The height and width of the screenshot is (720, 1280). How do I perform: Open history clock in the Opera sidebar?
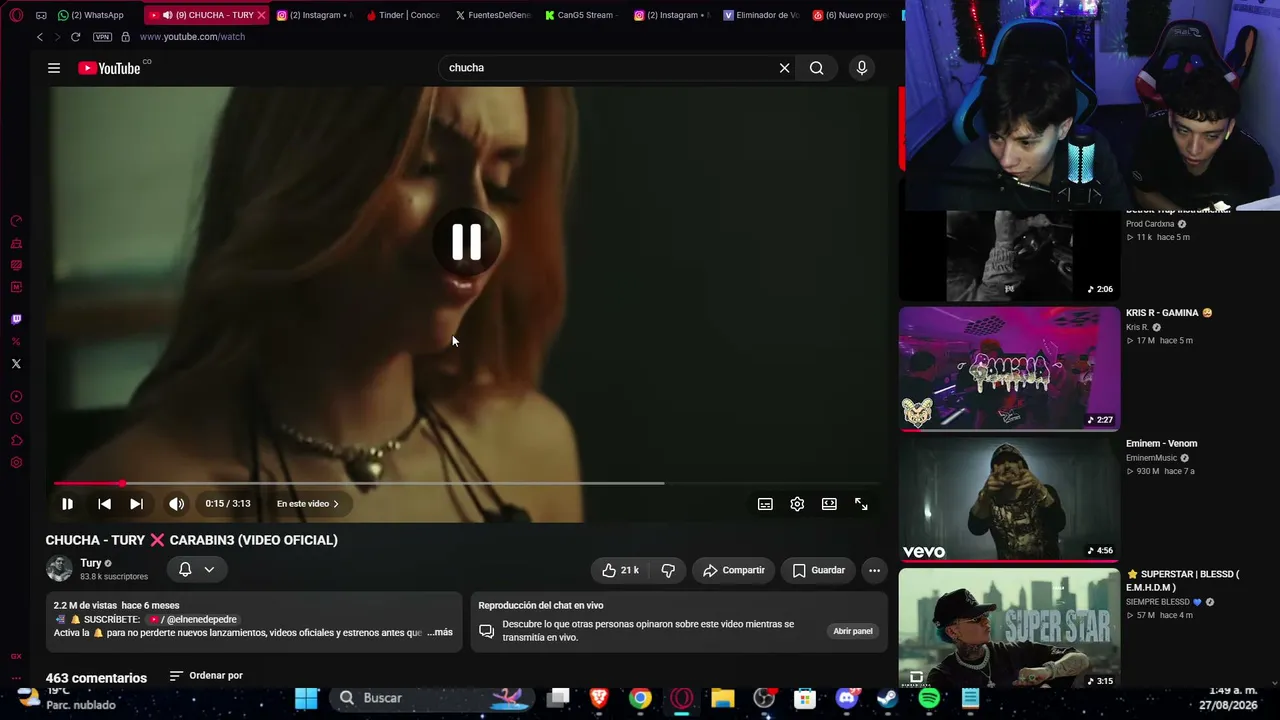coord(16,419)
